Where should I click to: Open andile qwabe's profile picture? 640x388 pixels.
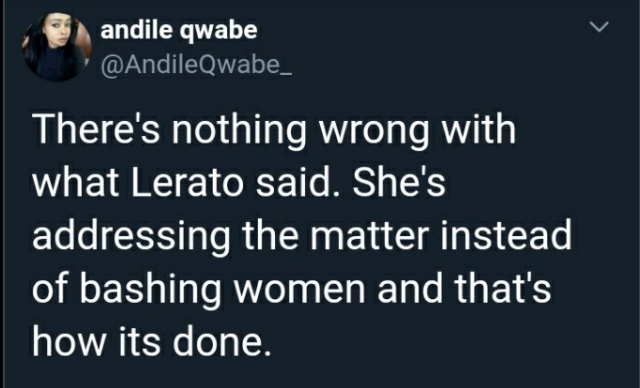coord(57,46)
